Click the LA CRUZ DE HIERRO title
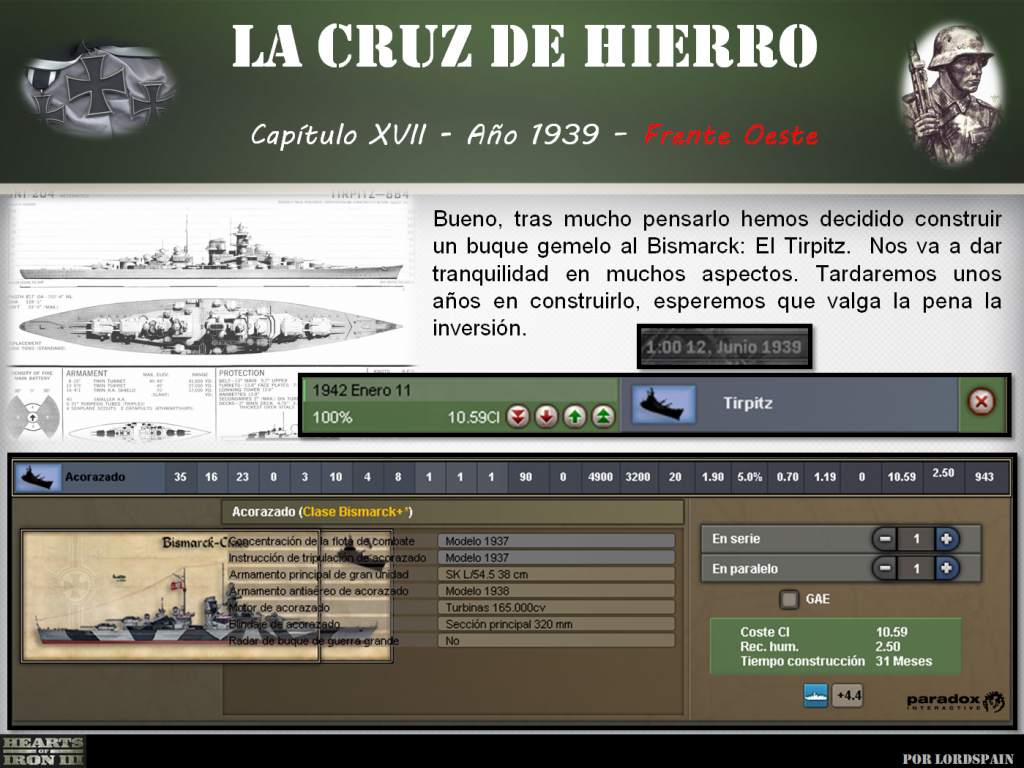The width and height of the screenshot is (1024, 768). tap(525, 46)
